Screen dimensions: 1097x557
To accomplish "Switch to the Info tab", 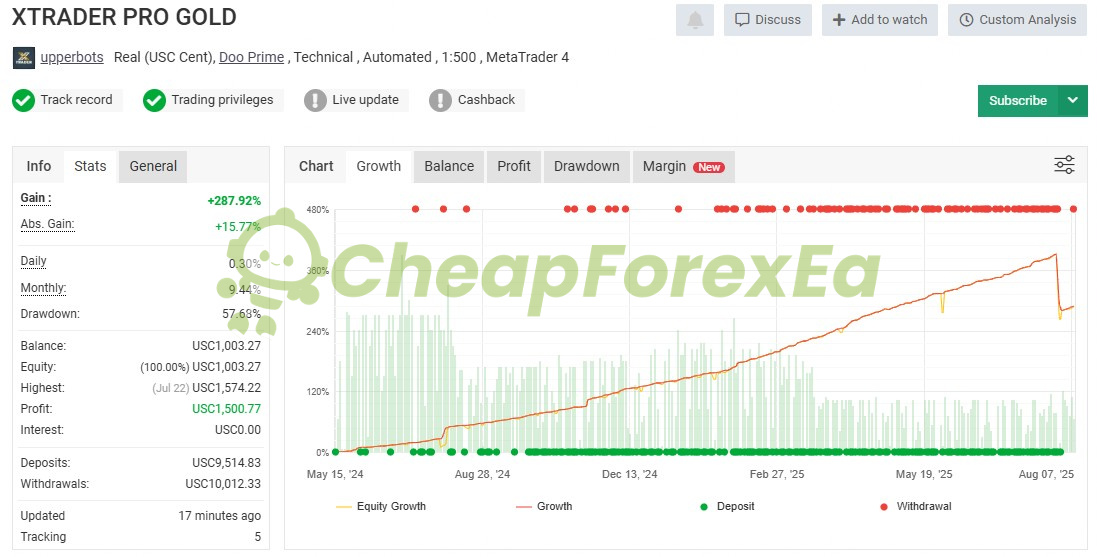I will coord(38,167).
